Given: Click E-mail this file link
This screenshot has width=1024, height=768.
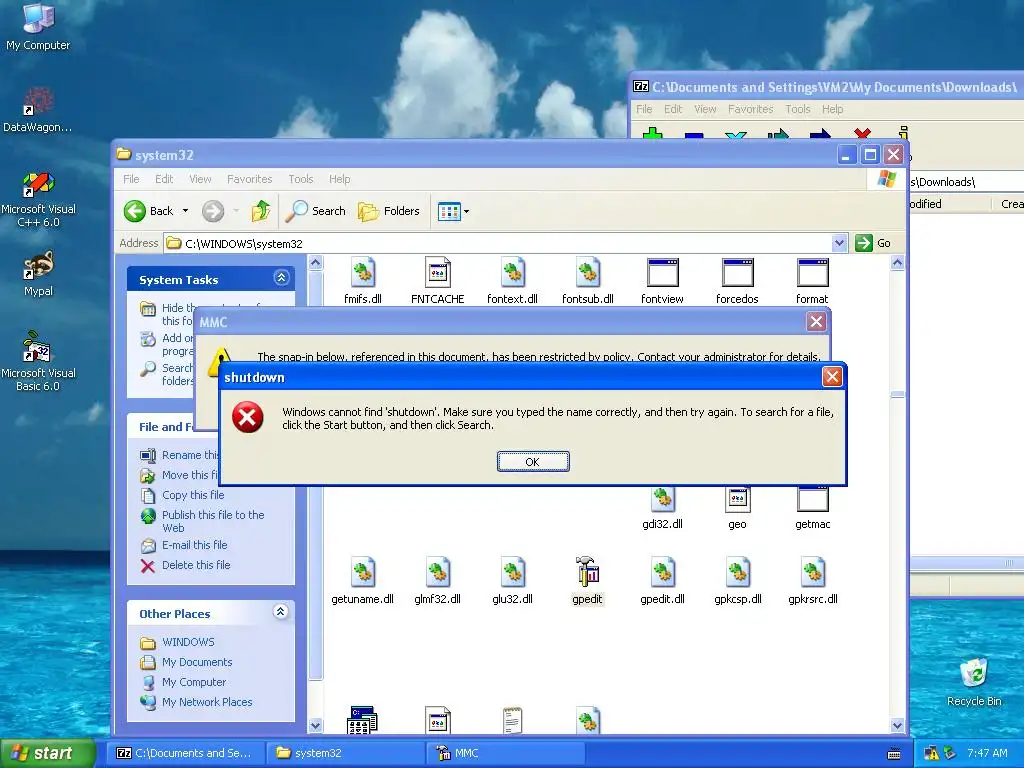Looking at the screenshot, I should coord(195,545).
